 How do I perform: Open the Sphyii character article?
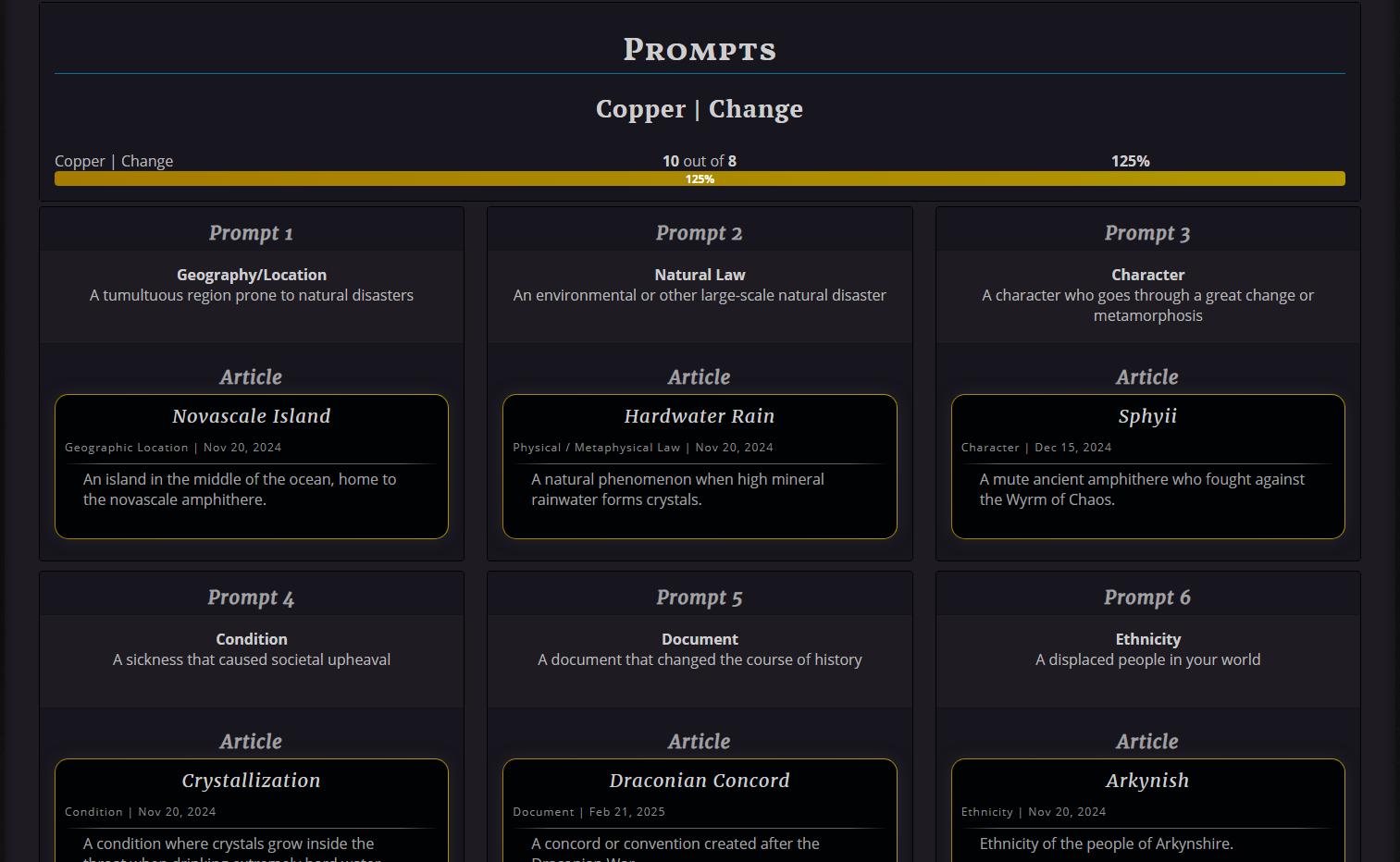tap(1147, 416)
